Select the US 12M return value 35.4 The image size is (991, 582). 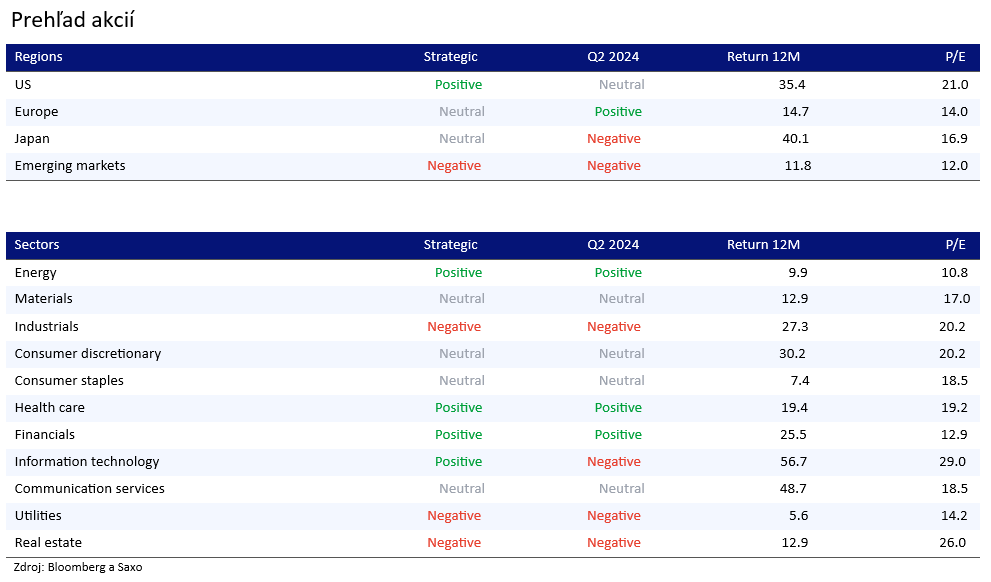(792, 85)
